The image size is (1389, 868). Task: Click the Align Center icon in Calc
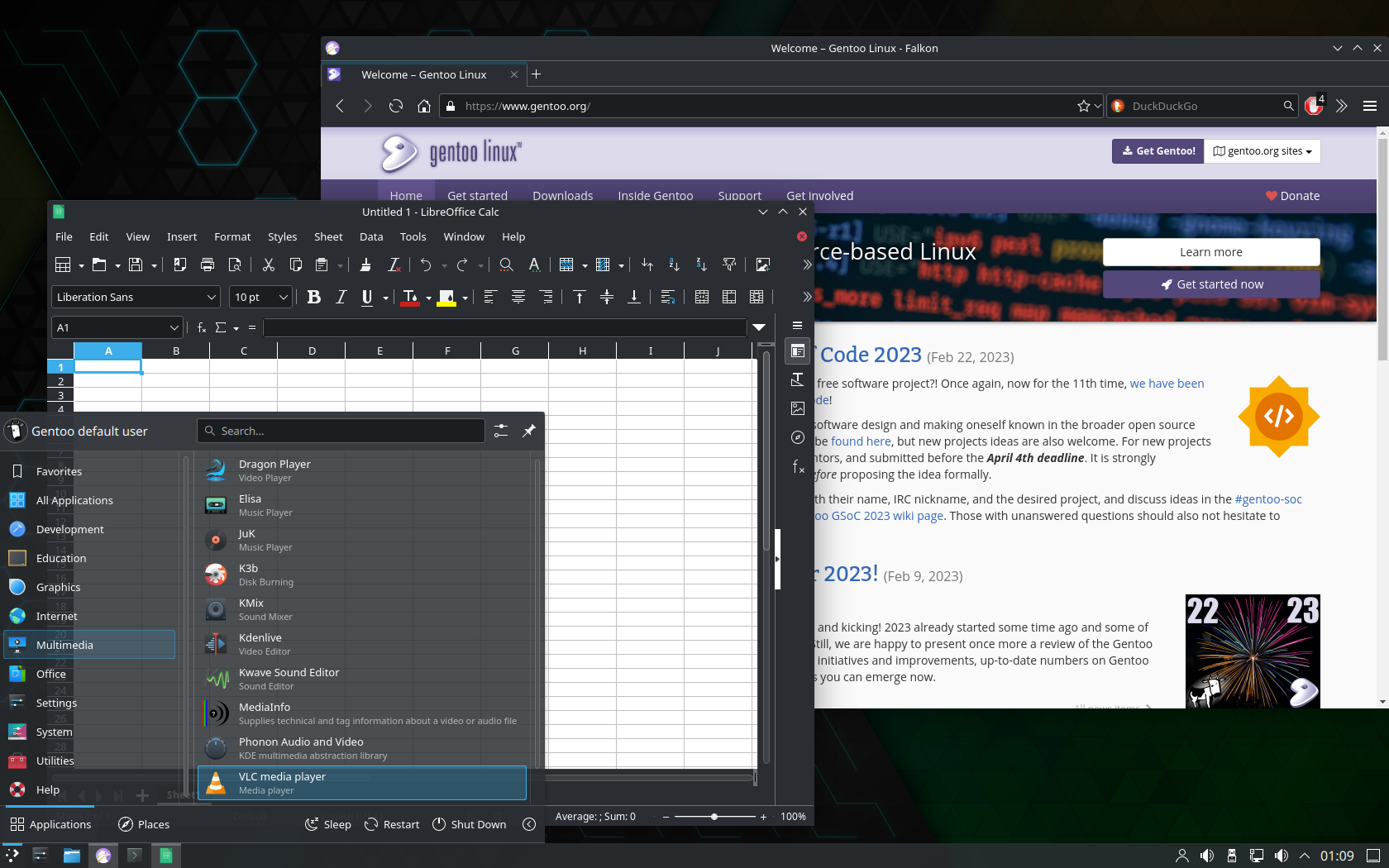(x=518, y=298)
